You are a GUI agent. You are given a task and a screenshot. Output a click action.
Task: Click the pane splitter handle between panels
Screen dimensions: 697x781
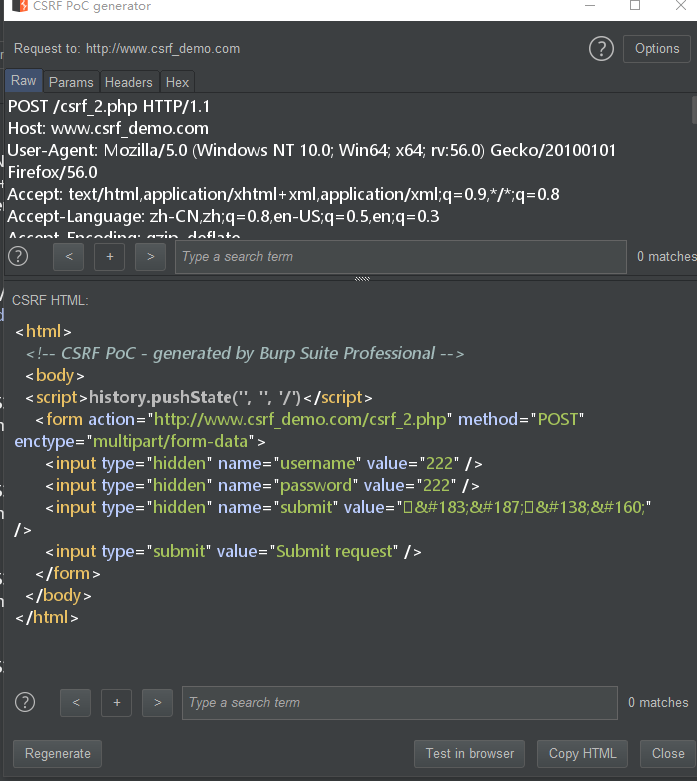[x=362, y=279]
